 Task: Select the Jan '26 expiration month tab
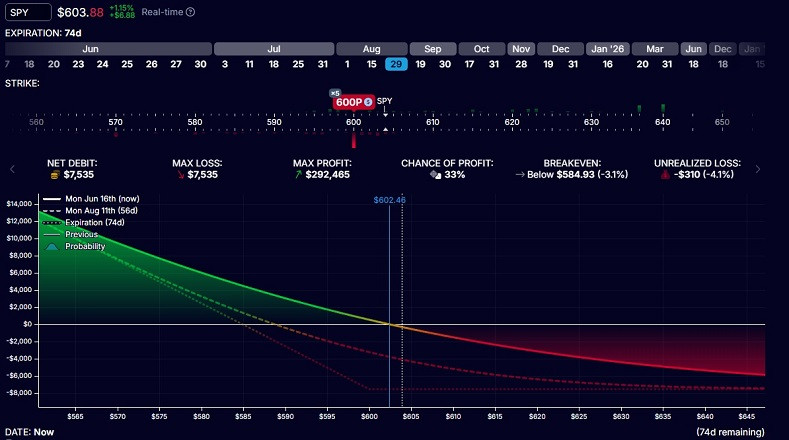pos(607,49)
